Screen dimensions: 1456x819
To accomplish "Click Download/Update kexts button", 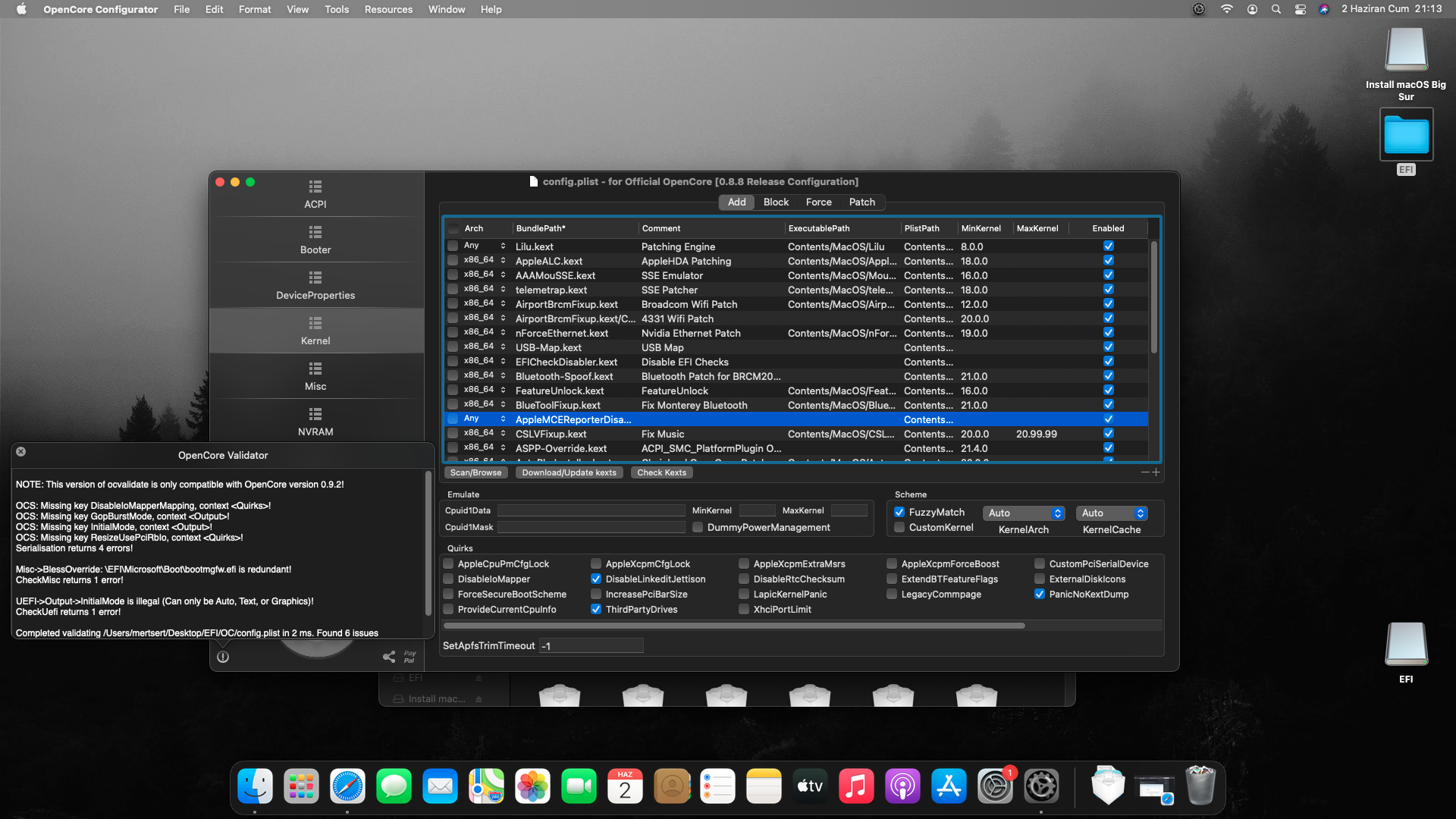I will [569, 472].
